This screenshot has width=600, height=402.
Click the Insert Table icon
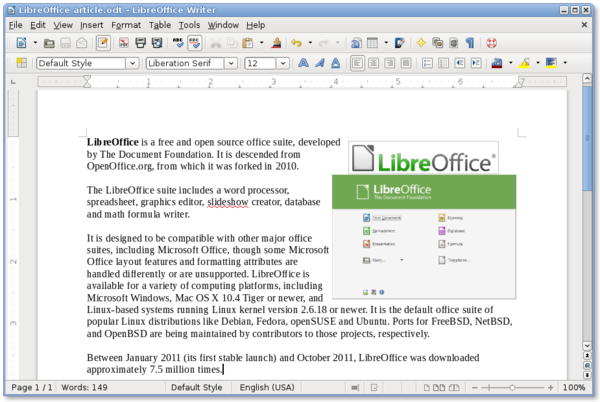pos(372,43)
